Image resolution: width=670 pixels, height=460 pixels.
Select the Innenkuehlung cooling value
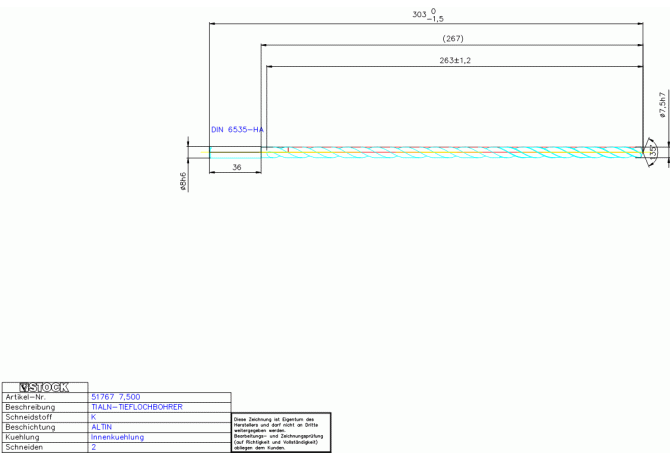(118, 437)
